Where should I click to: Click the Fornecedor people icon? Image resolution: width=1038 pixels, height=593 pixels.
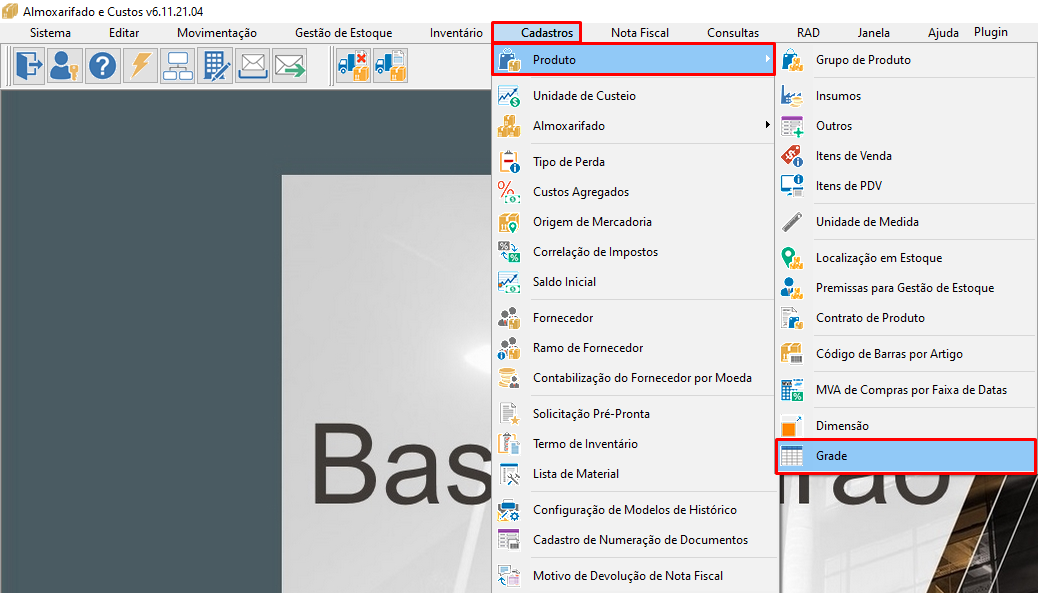pyautogui.click(x=509, y=318)
